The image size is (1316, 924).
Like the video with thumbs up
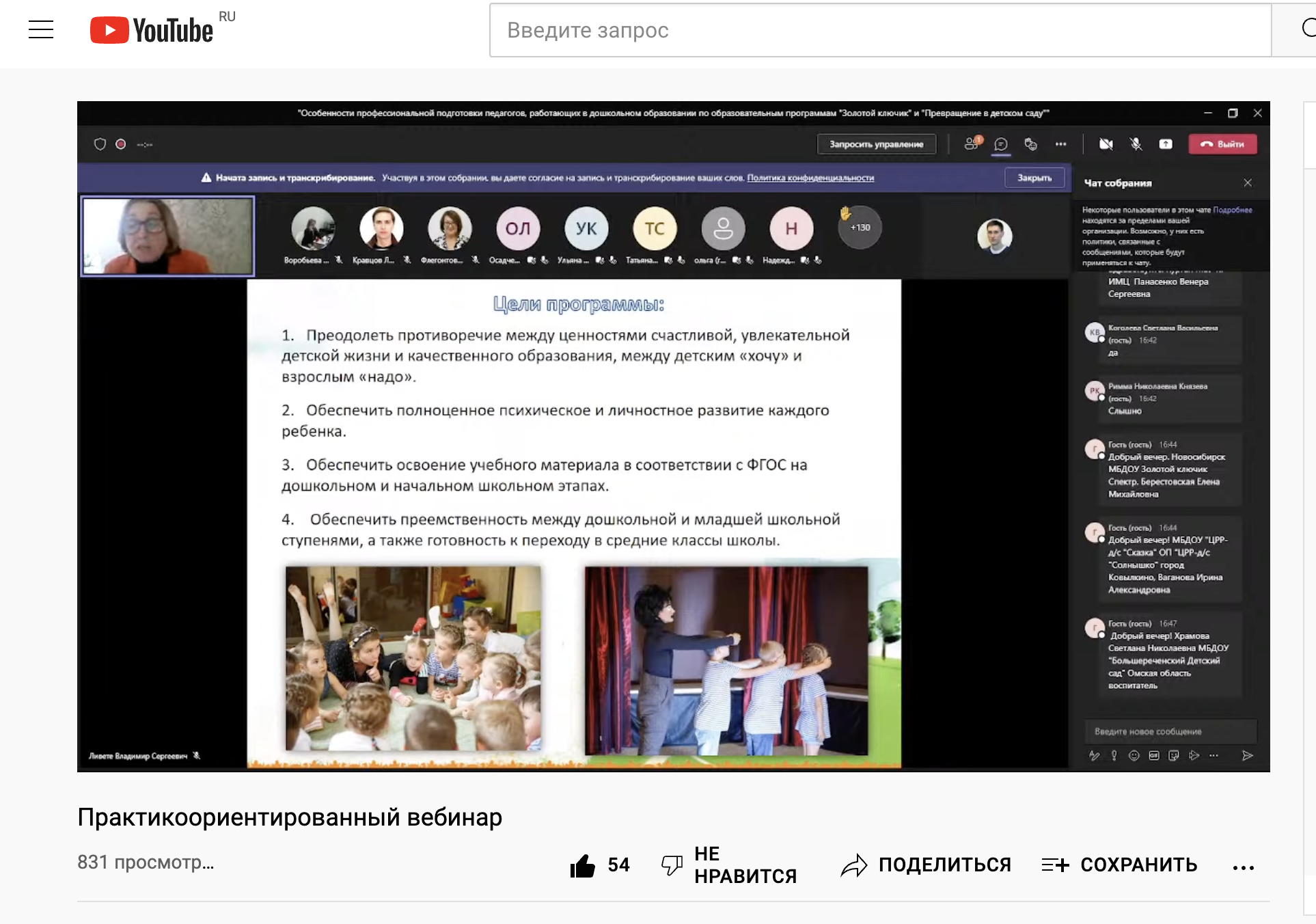click(x=583, y=865)
